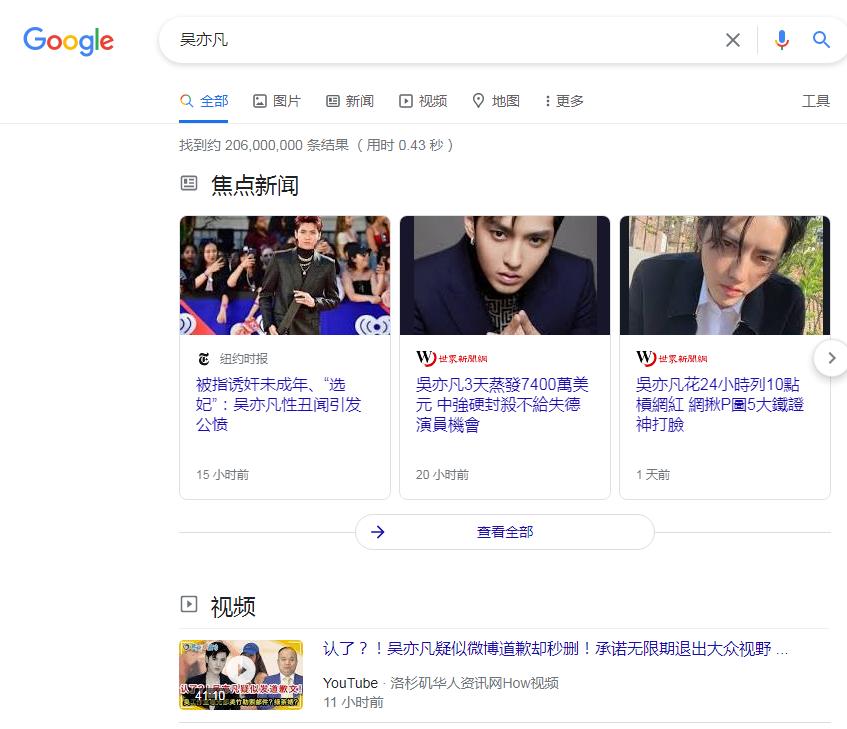Clear the search box with the X icon
Image resolution: width=847 pixels, height=729 pixels.
[732, 40]
